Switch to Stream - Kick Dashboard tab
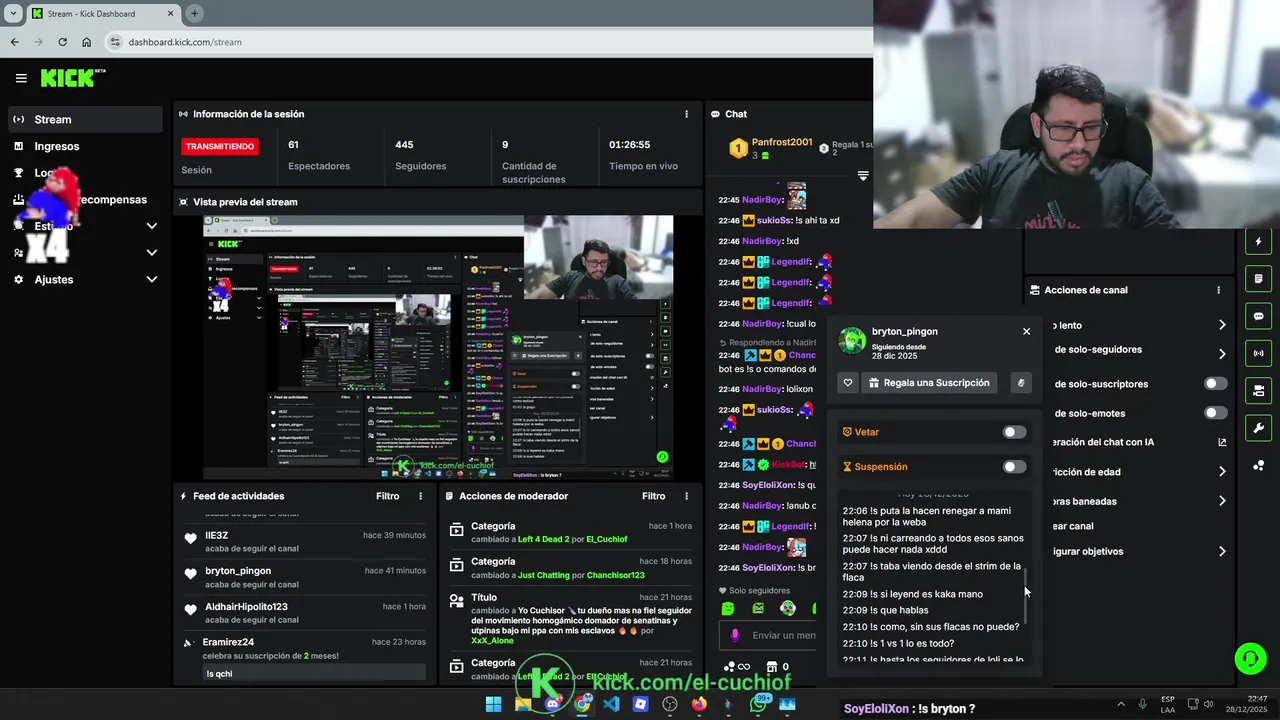 tap(102, 14)
